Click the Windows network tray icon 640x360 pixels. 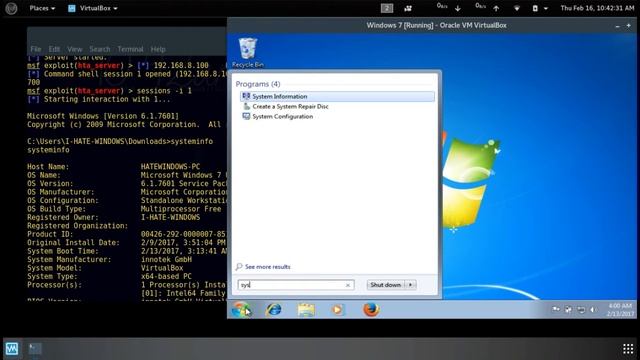coord(581,310)
